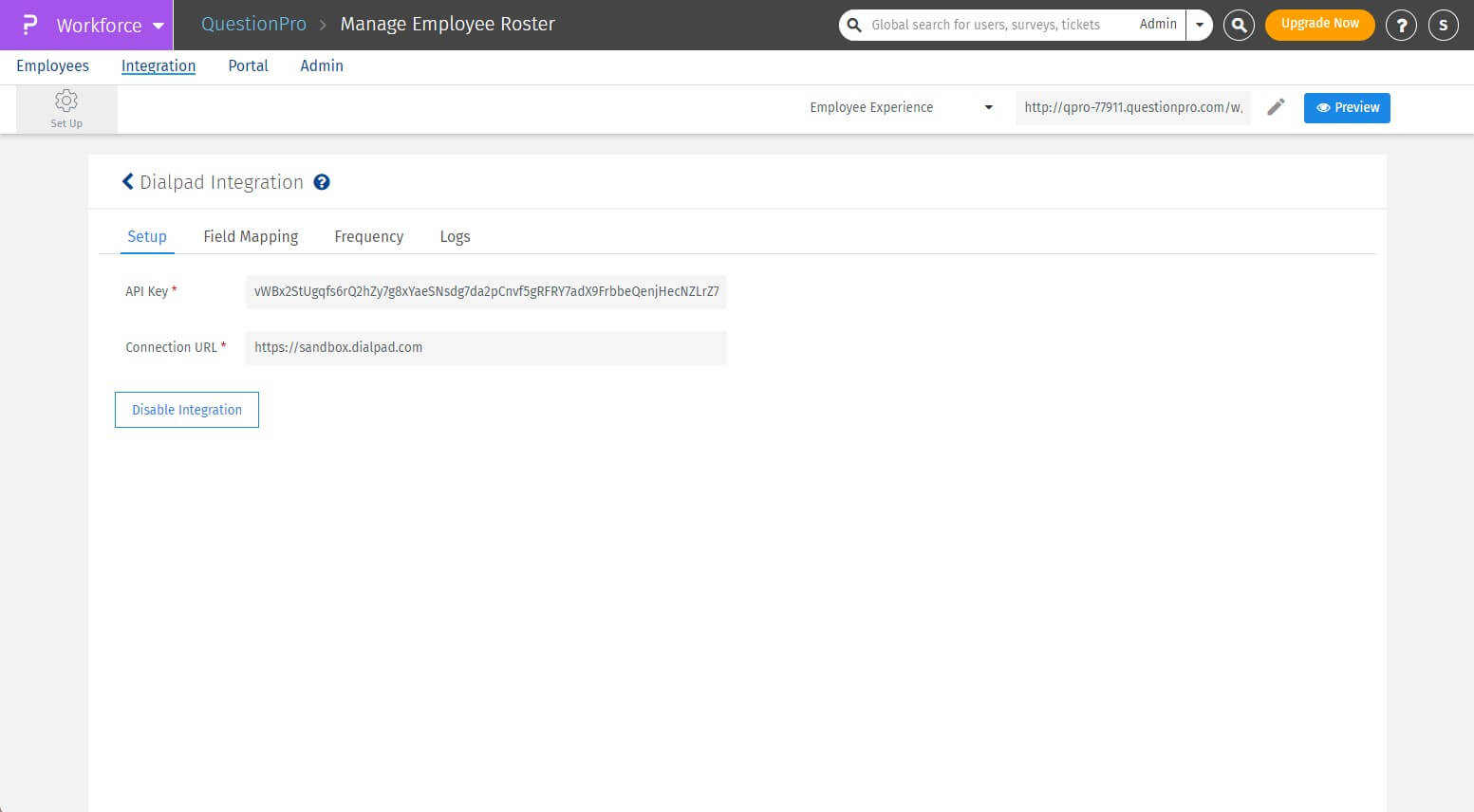Click inside the API Key field

tap(485, 292)
